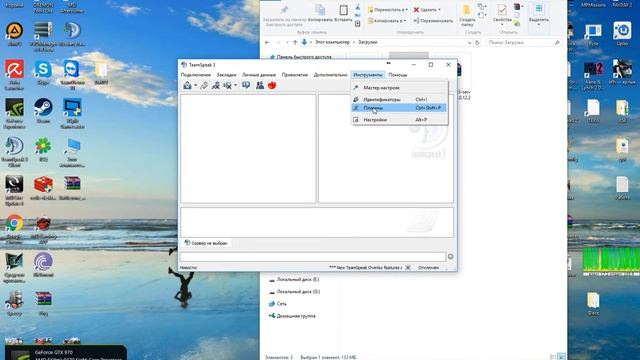Click the Explorer Up folder arrow
The image size is (640, 360).
click(295, 42)
